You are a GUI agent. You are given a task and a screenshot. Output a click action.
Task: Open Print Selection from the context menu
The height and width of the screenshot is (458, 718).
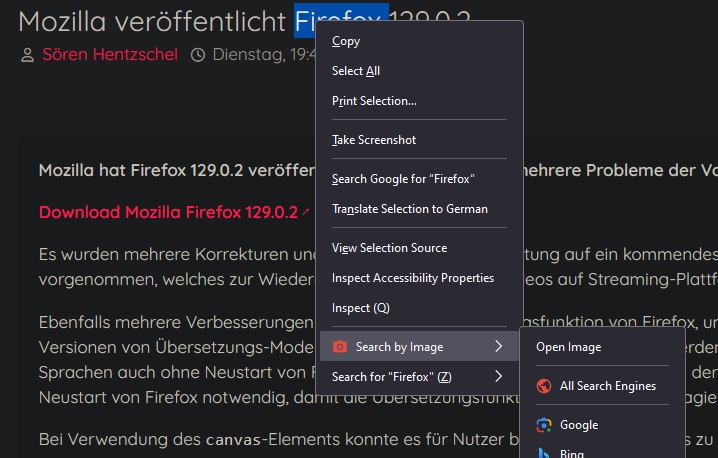[374, 101]
